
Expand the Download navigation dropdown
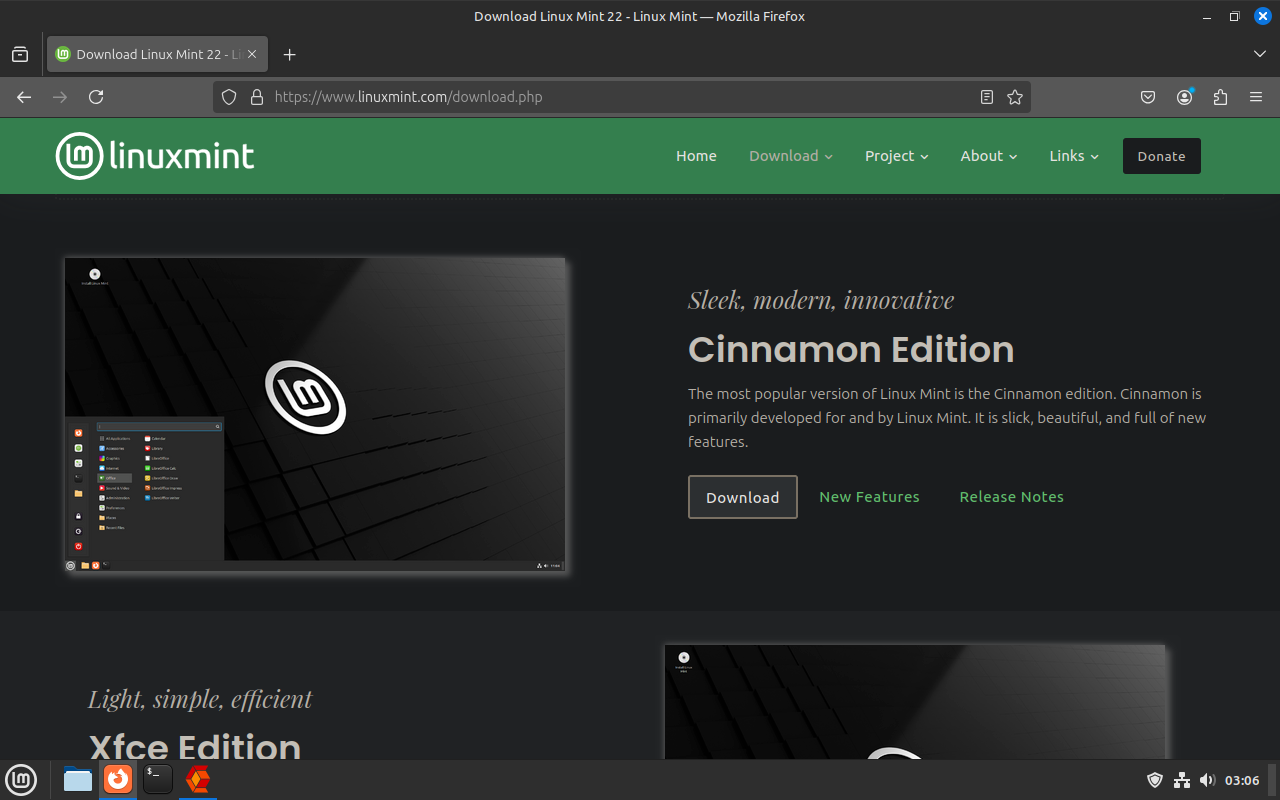point(790,156)
